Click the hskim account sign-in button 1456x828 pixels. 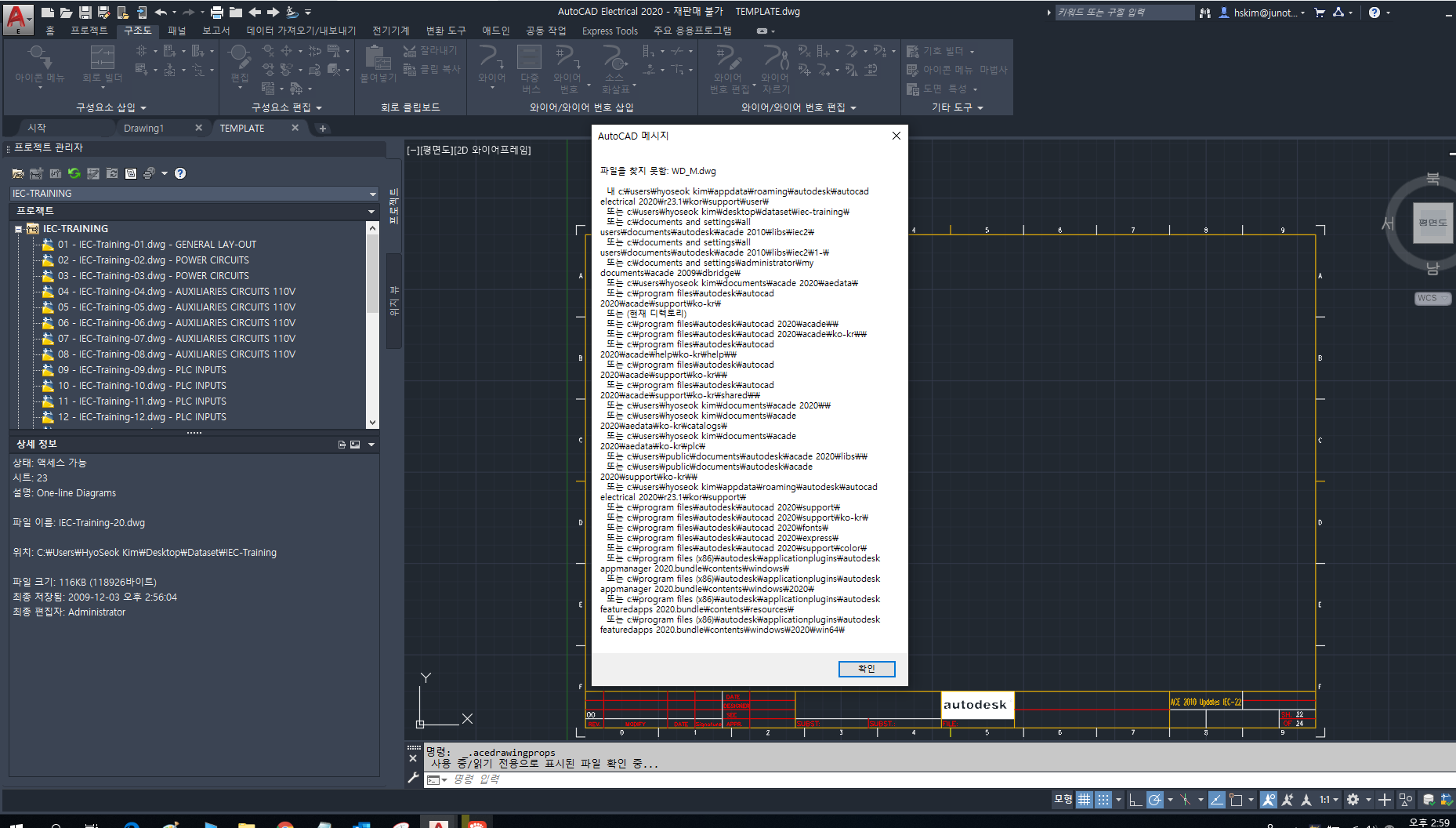point(1262,13)
